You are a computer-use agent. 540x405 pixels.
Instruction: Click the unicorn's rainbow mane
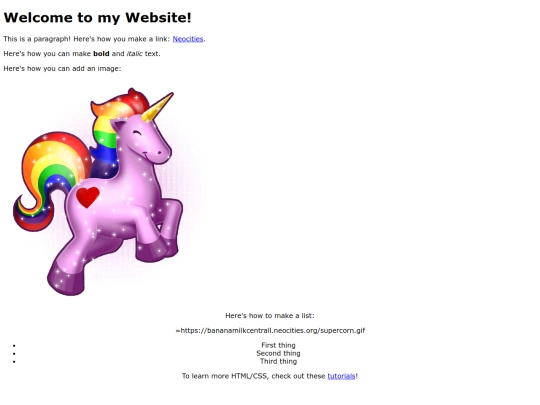(114, 131)
